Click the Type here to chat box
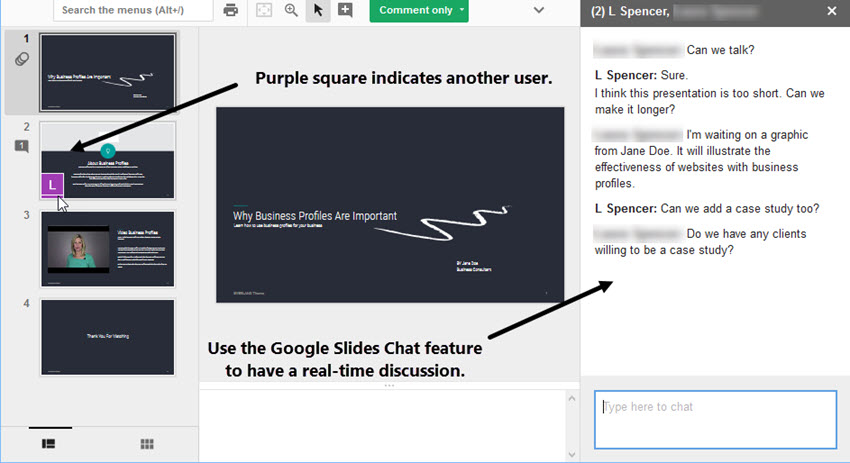 [715, 420]
